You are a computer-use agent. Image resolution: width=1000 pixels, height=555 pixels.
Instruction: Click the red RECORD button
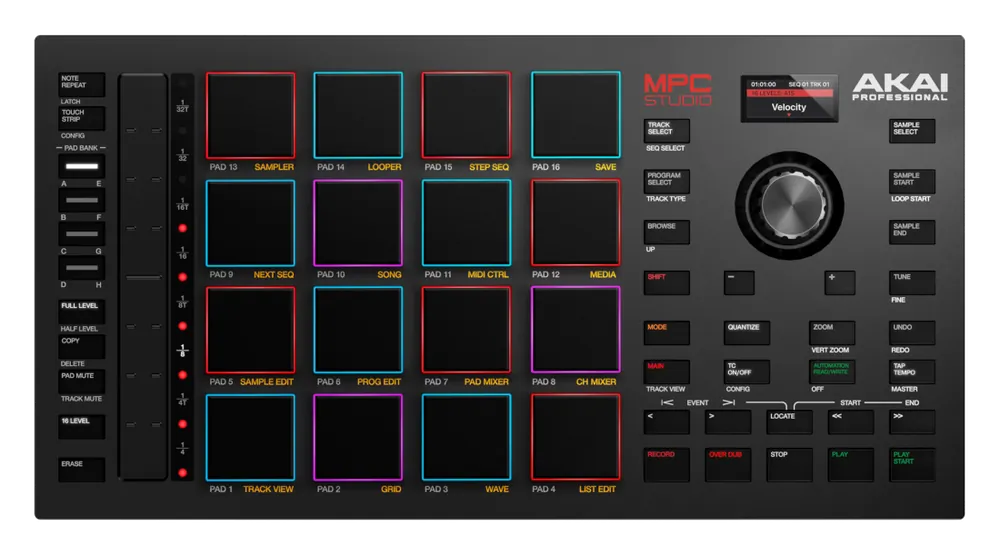tap(666, 464)
